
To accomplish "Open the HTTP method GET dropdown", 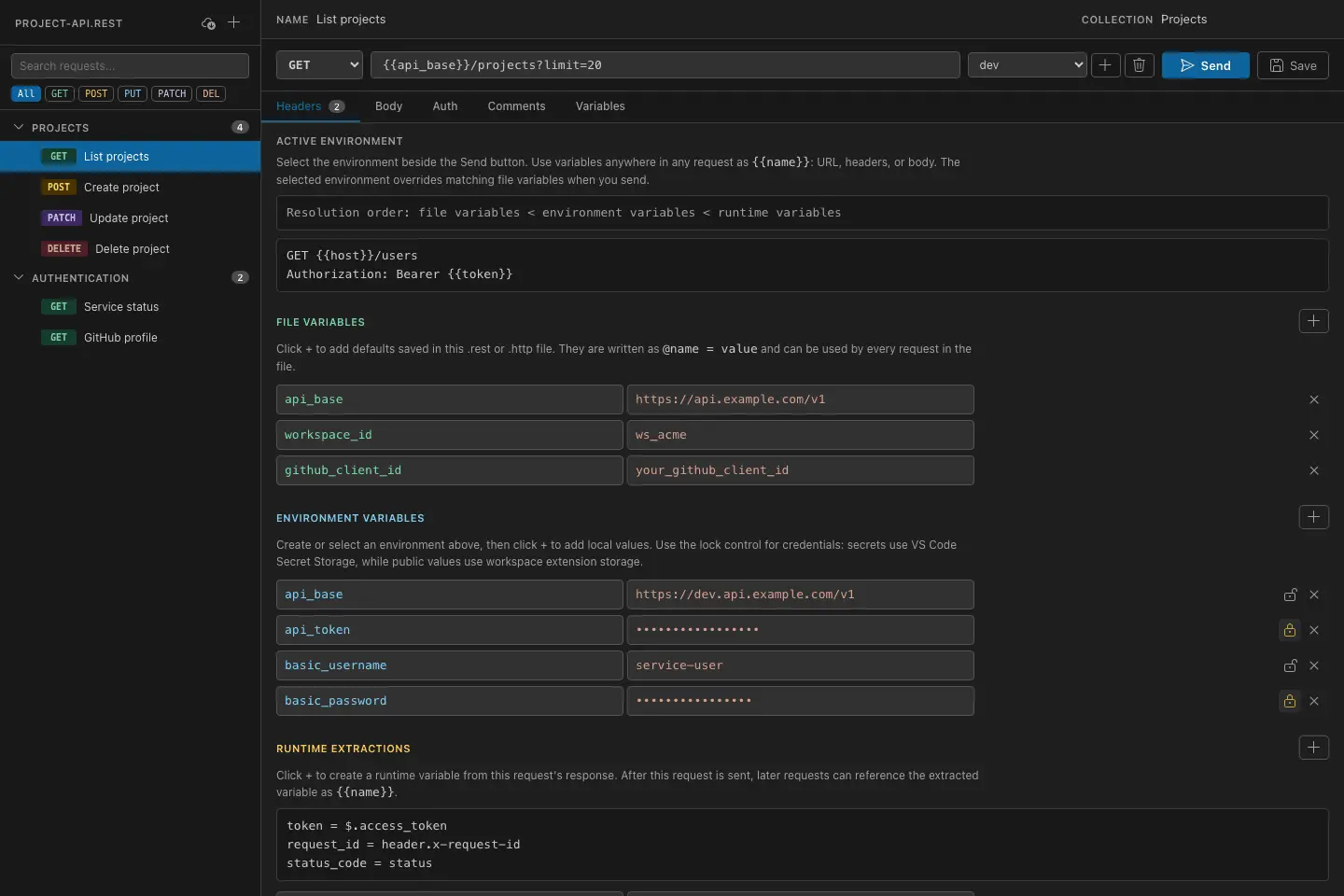I will click(319, 65).
